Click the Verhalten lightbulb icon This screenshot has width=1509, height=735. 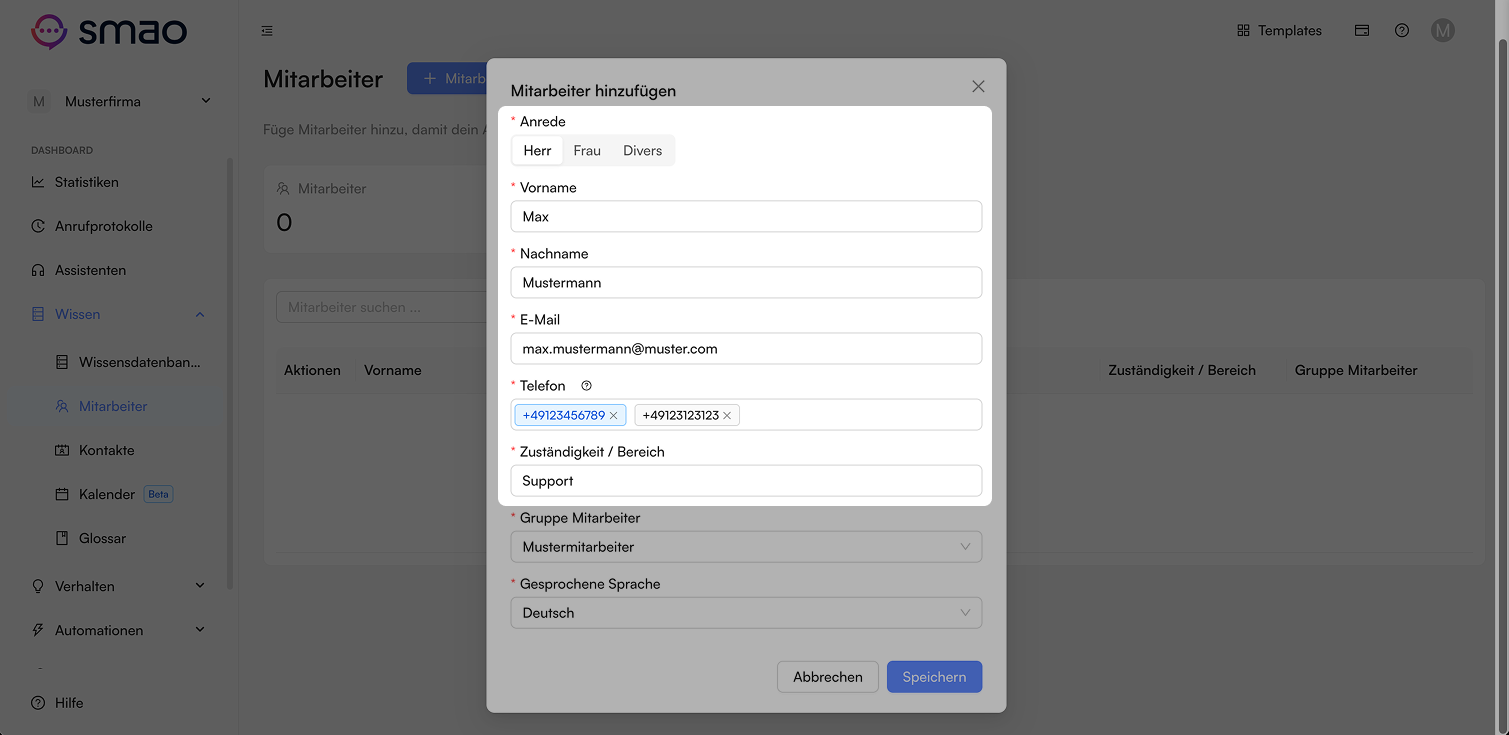[x=38, y=586]
